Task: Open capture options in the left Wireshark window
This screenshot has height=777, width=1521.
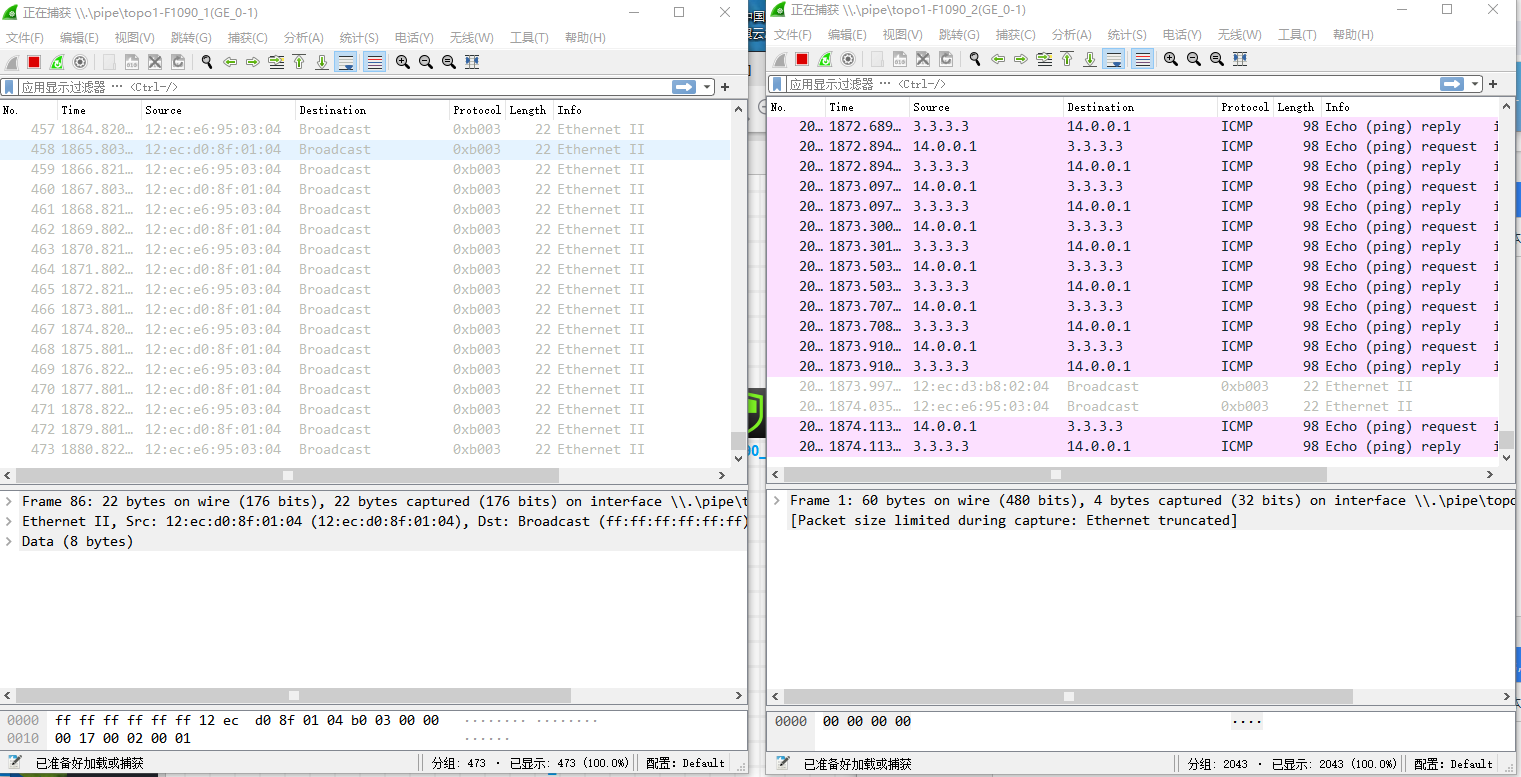Action: [80, 62]
